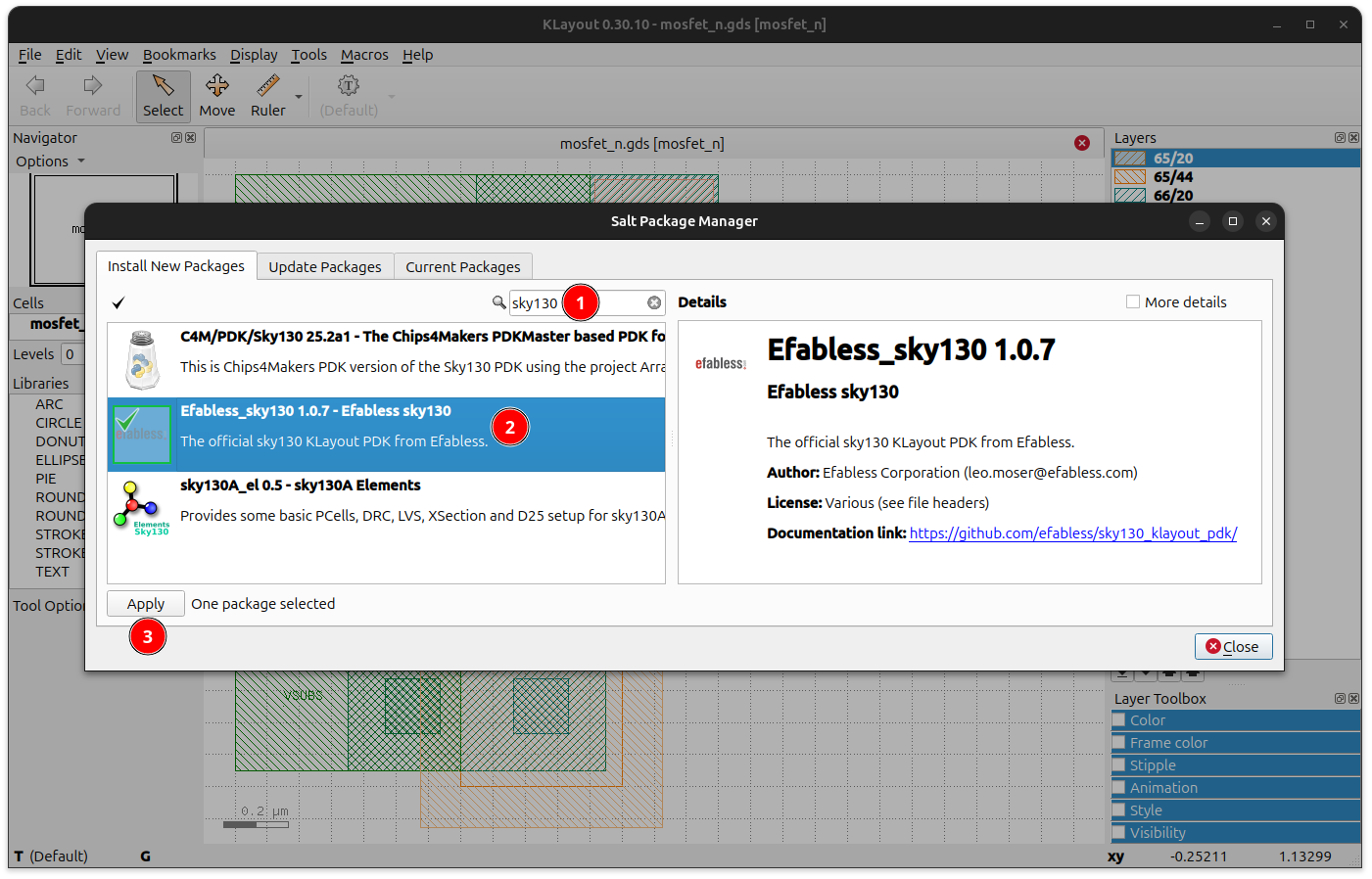The image size is (1372, 879).
Task: Select the CIRCLE library cell
Action: tap(59, 423)
